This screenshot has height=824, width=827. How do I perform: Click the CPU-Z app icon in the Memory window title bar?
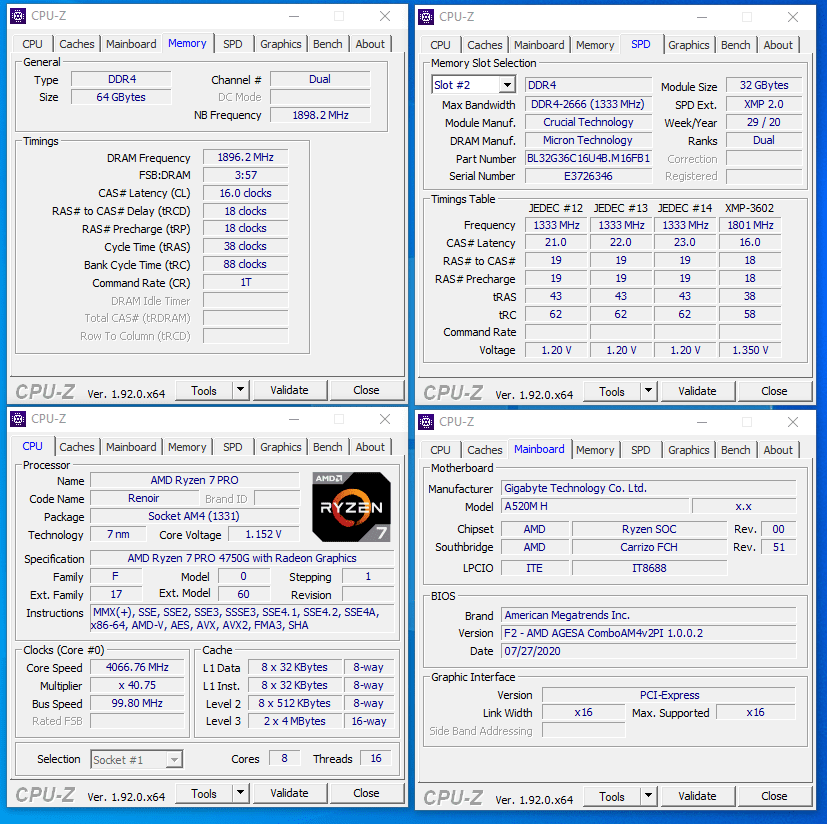pos(18,16)
